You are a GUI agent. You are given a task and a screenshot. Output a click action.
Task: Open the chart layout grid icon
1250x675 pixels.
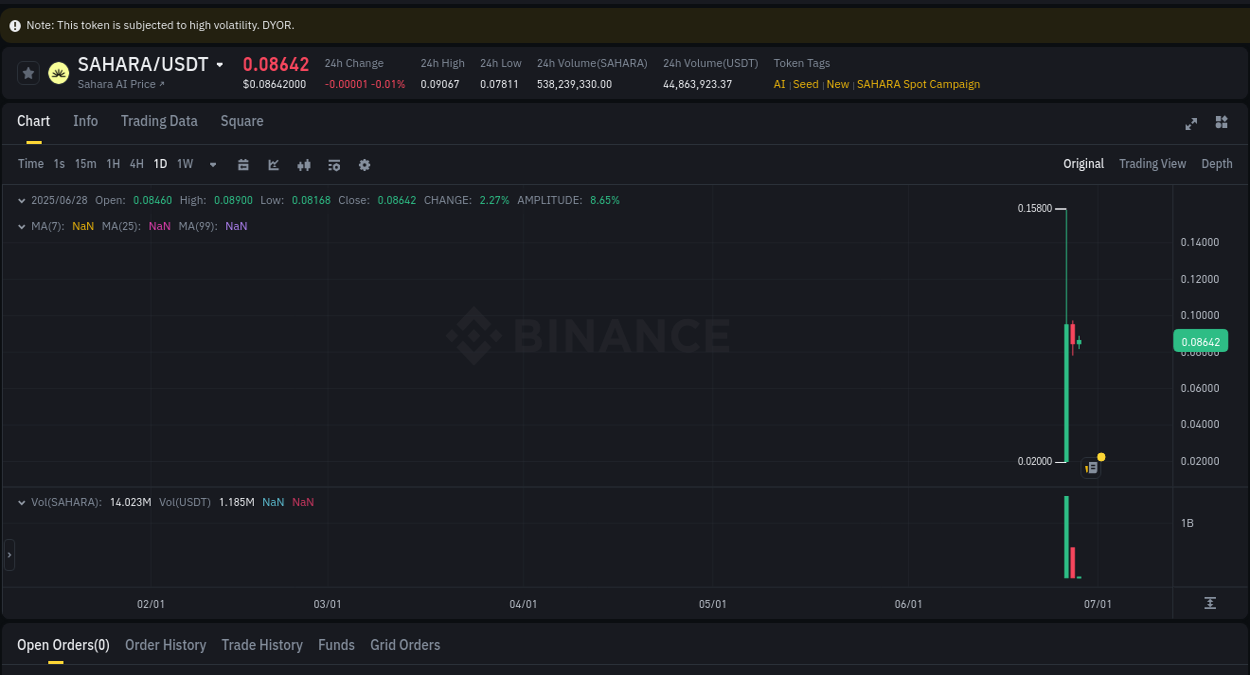click(1221, 123)
